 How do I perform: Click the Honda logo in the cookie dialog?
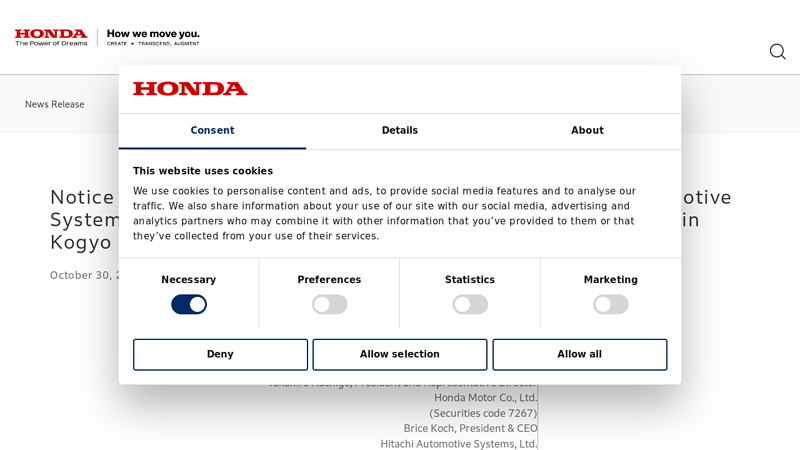pos(190,89)
